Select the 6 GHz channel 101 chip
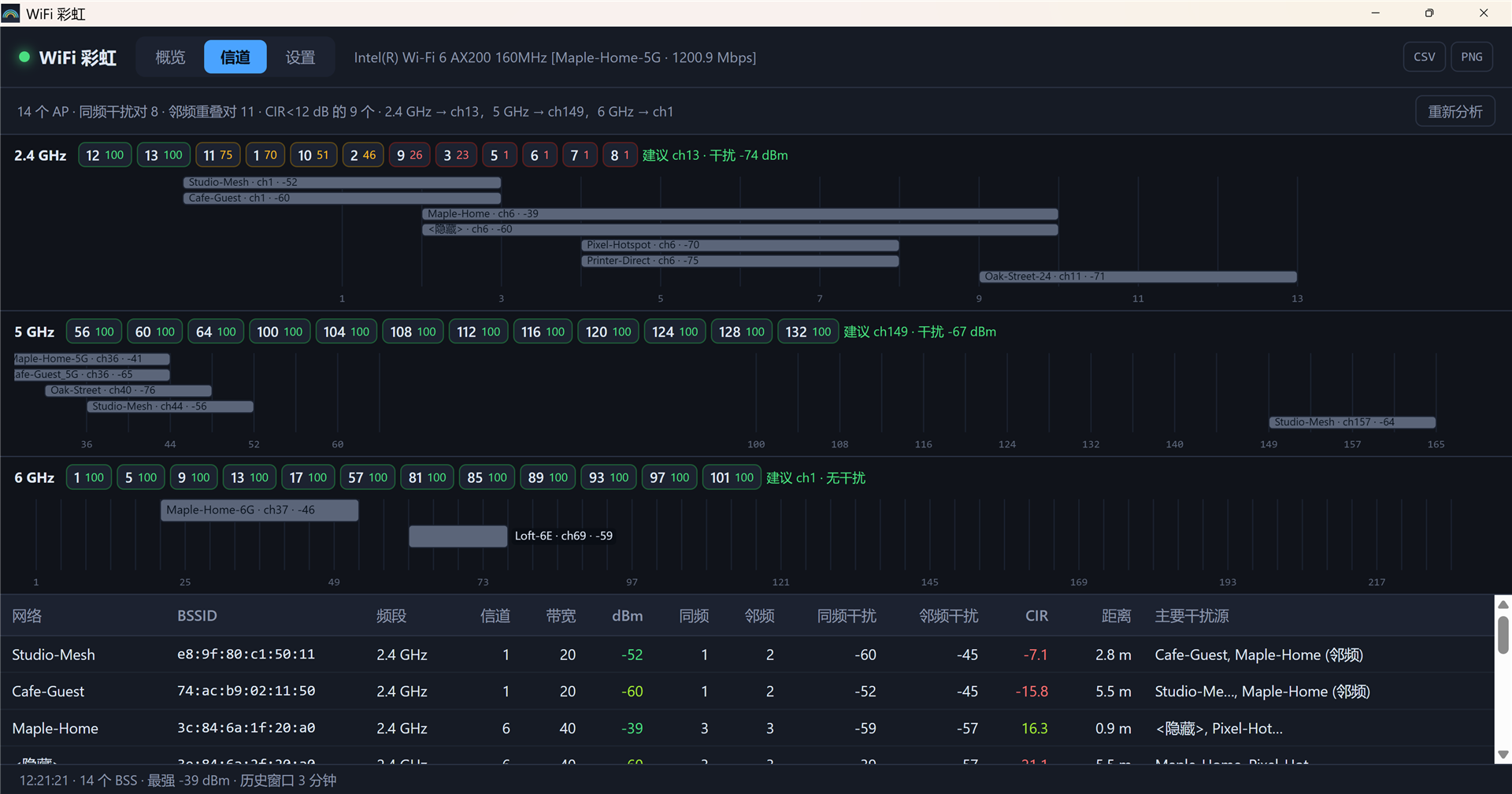 pos(732,477)
